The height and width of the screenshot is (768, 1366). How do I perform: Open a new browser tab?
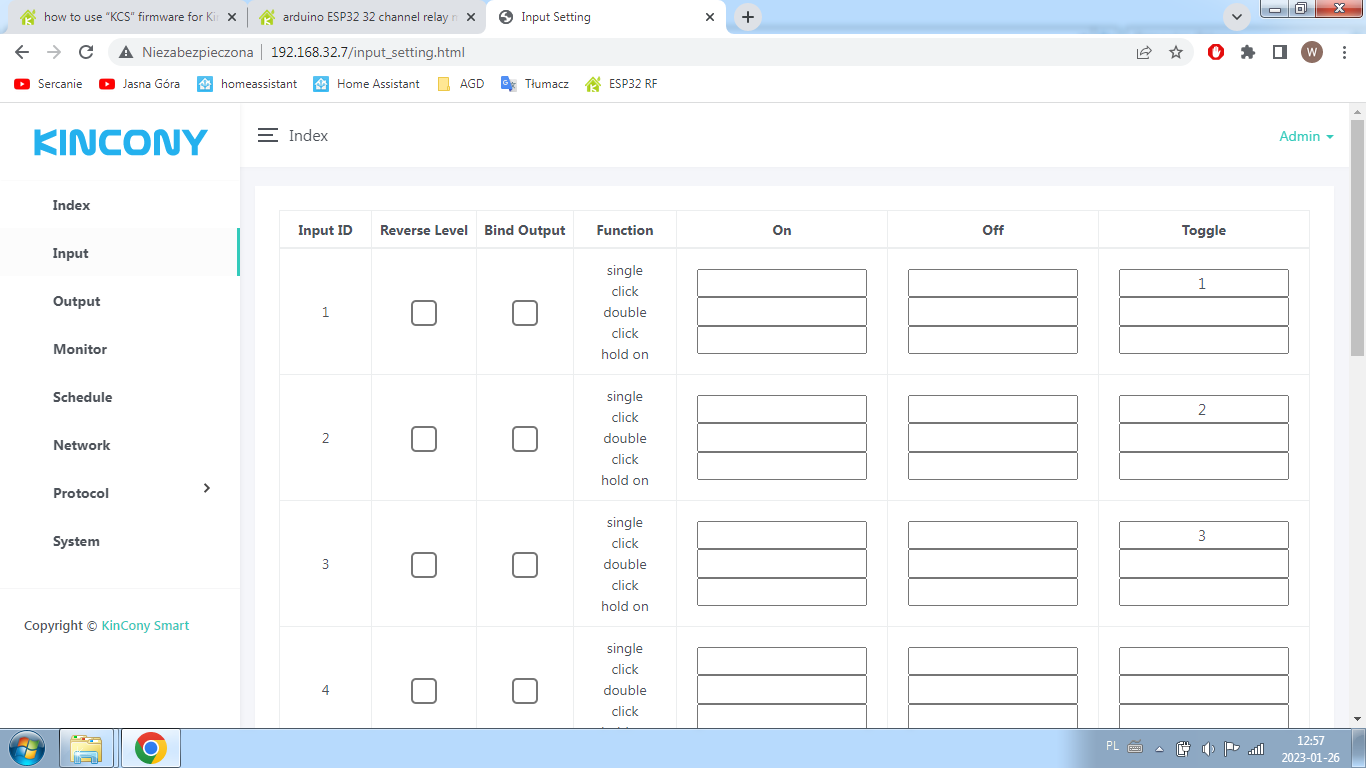pyautogui.click(x=747, y=17)
